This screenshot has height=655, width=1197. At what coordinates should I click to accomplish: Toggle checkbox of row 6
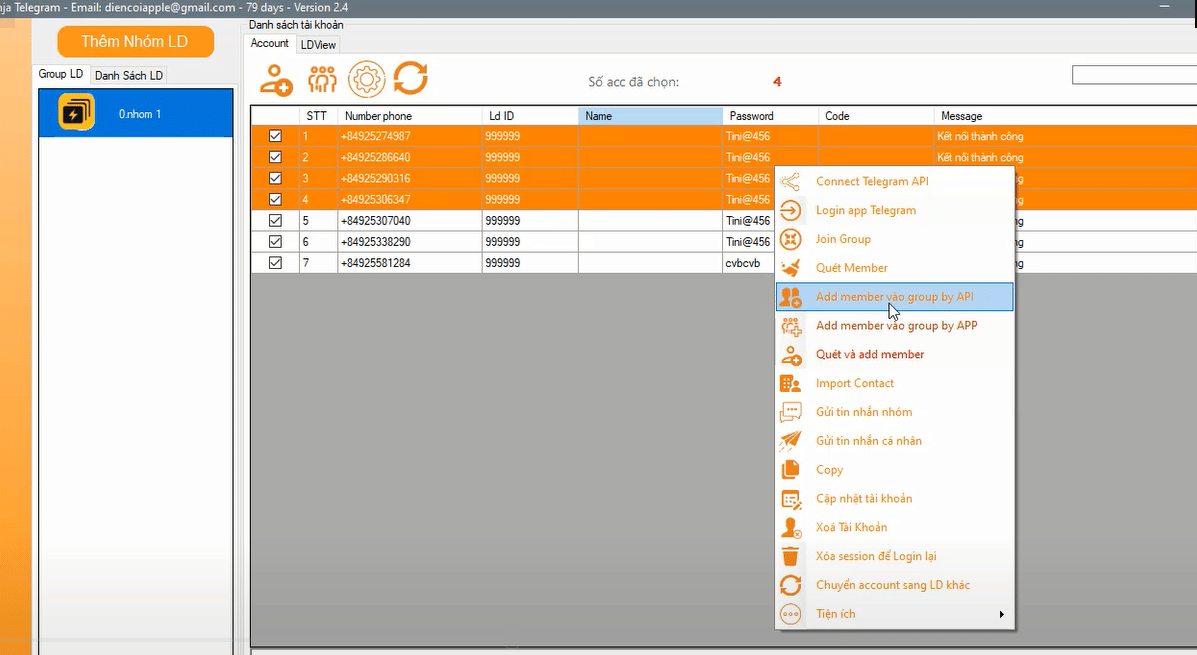click(x=276, y=241)
